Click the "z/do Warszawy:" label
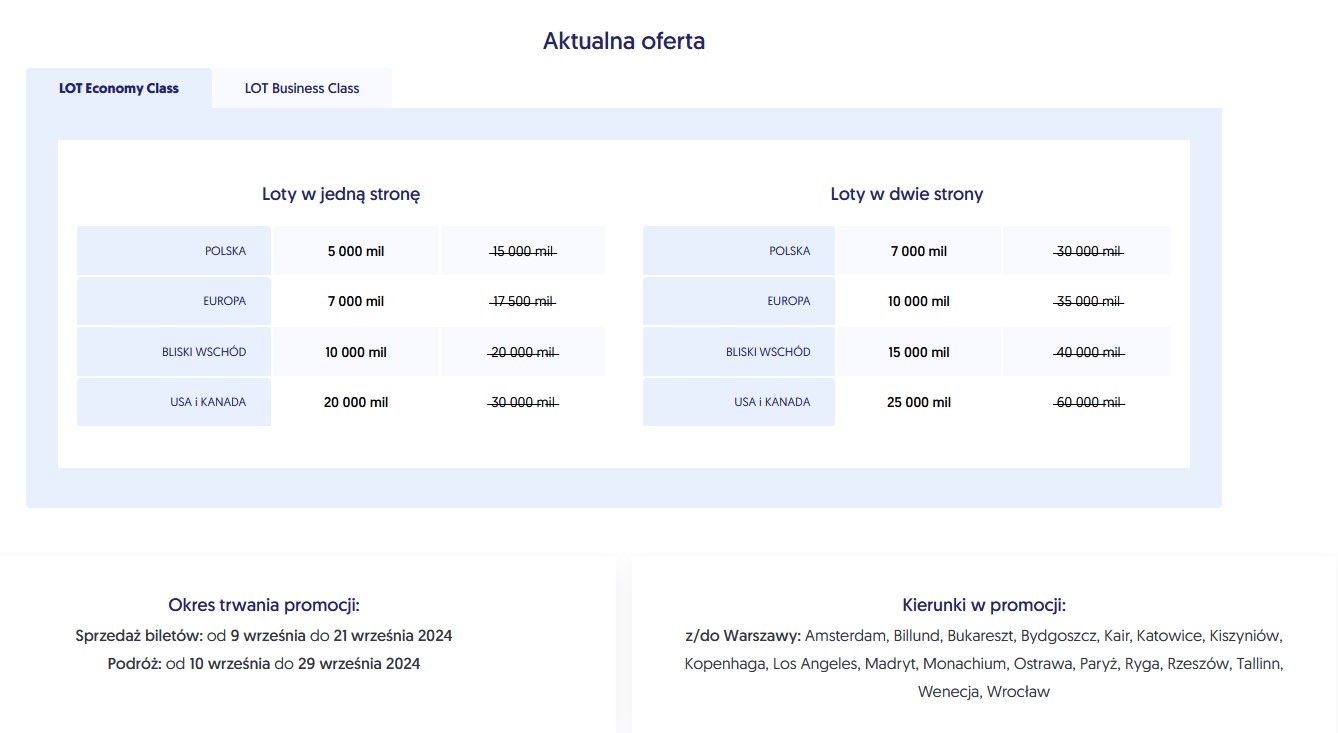Image resolution: width=1338 pixels, height=733 pixels. pos(743,635)
